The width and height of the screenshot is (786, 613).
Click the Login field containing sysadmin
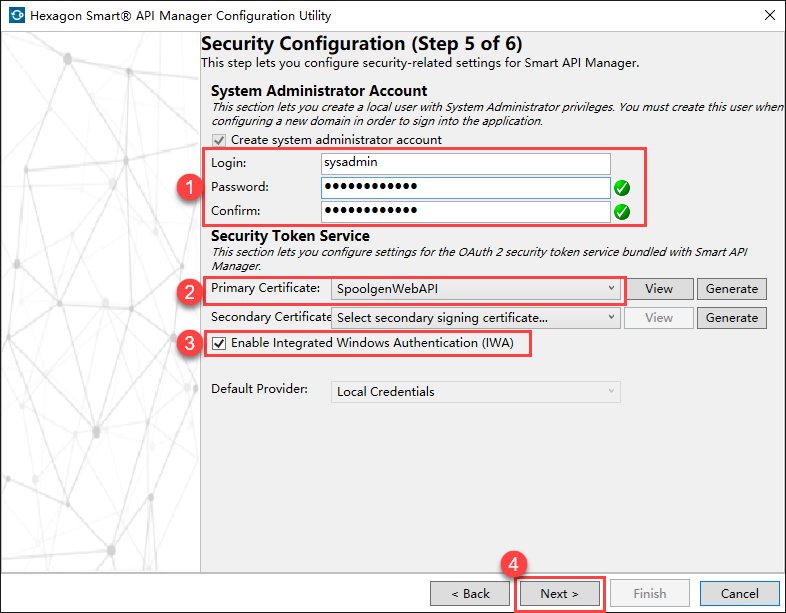coord(465,163)
